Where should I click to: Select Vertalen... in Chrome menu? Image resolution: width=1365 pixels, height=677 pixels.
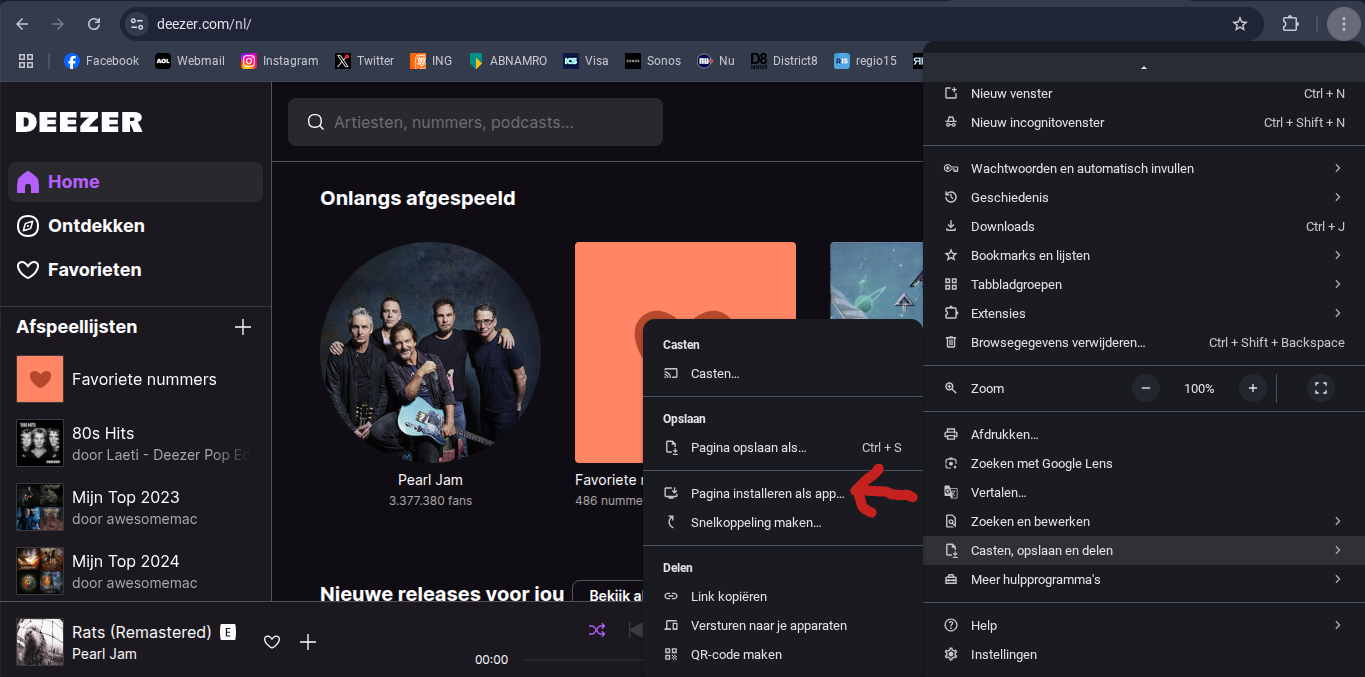(1144, 493)
